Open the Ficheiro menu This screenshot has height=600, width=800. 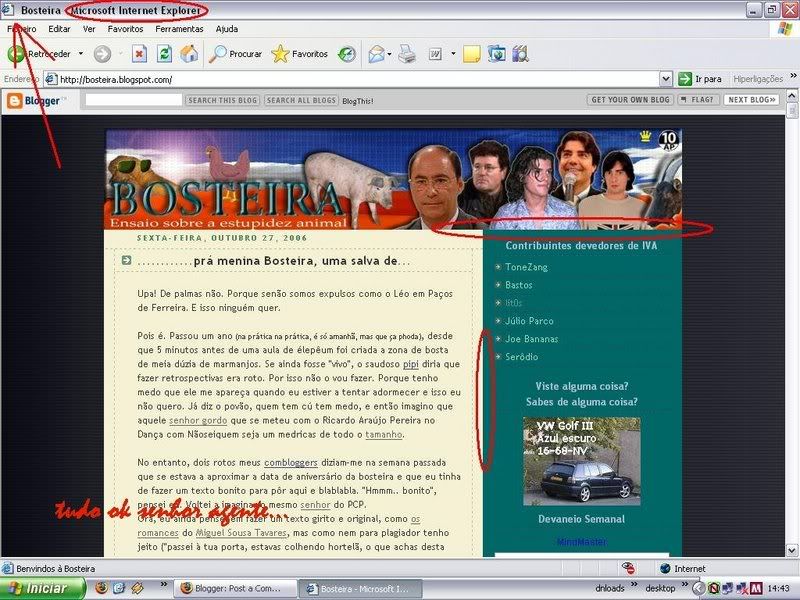[x=21, y=29]
